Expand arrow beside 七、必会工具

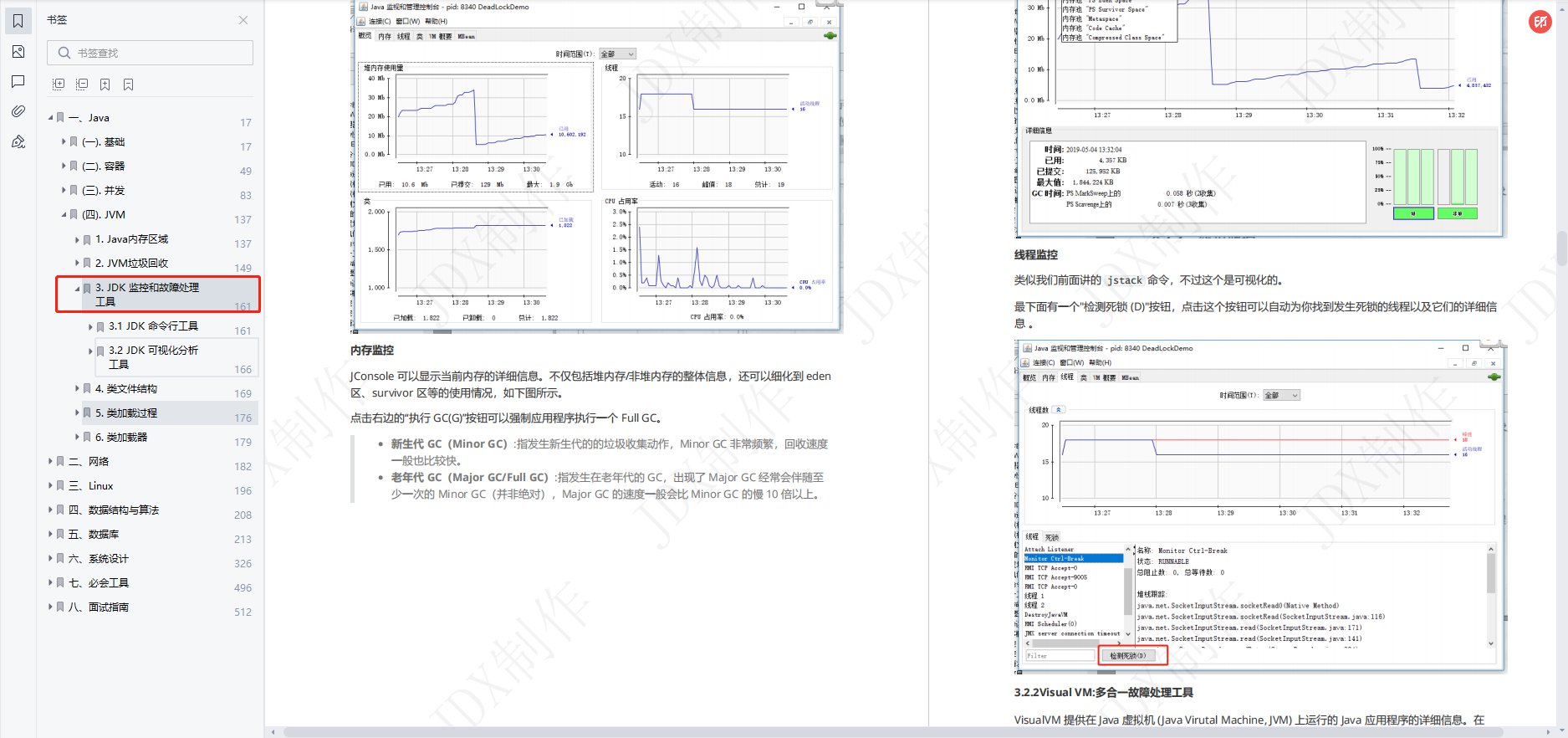(x=50, y=583)
